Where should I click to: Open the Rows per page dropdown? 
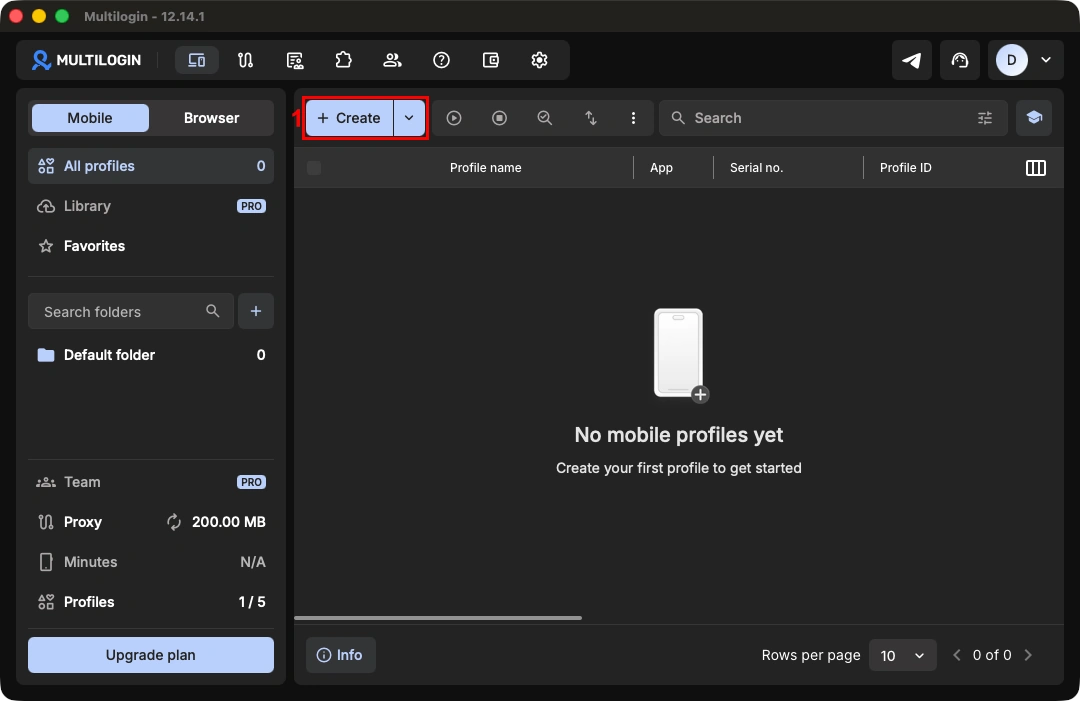tap(902, 655)
